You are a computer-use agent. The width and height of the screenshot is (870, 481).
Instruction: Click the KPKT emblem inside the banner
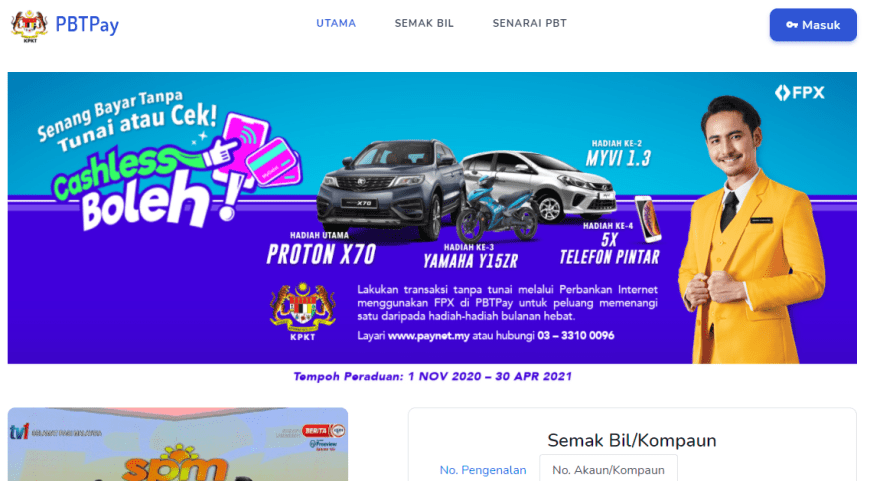pos(302,311)
